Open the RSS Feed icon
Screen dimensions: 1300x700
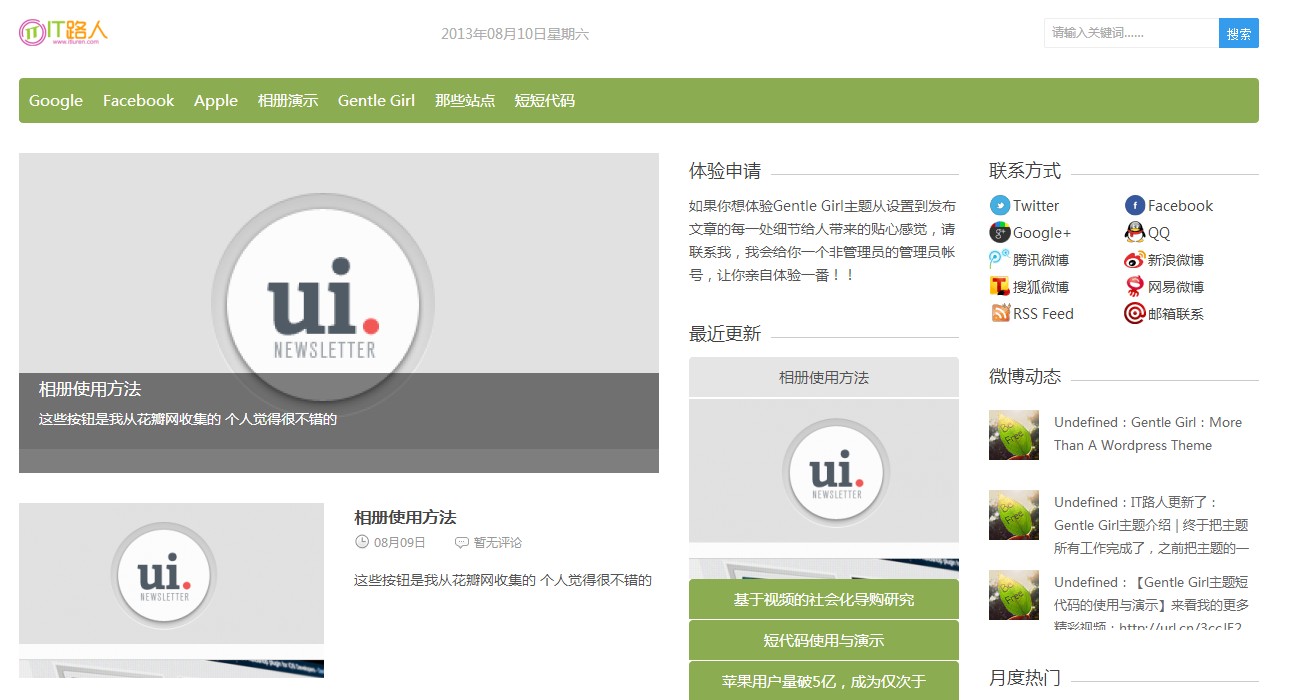coord(999,313)
